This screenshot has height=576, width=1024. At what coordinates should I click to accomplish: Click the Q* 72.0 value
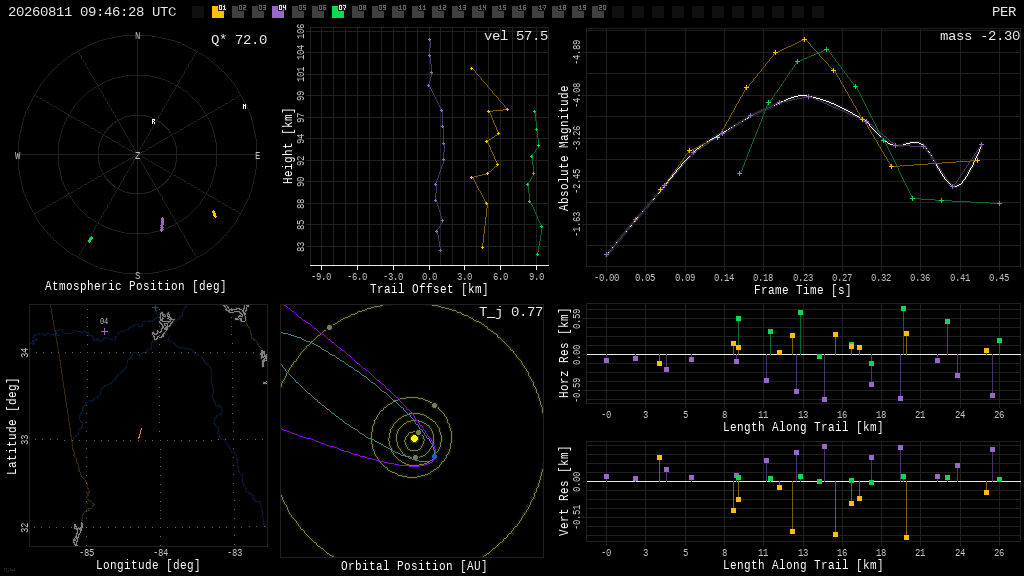239,40
